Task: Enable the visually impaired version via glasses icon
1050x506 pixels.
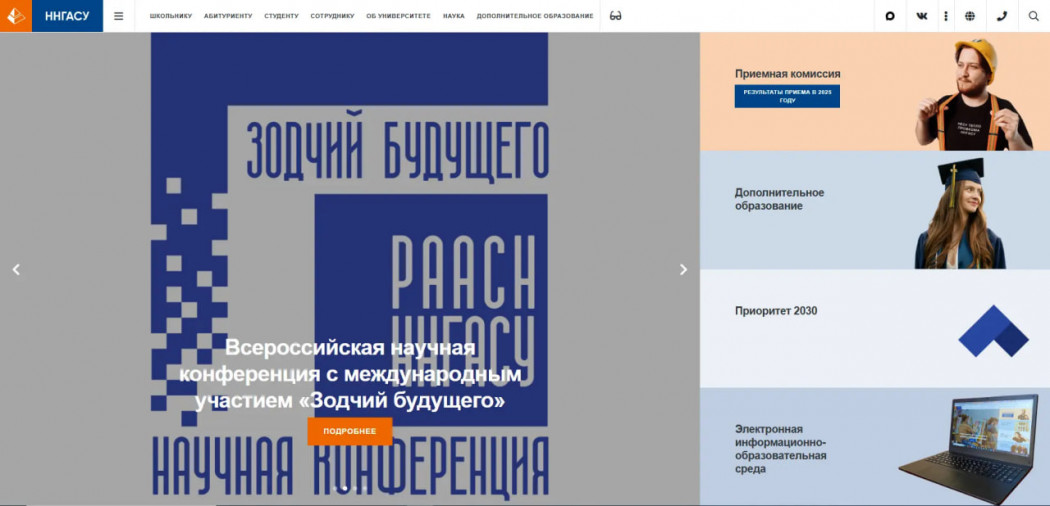Action: [x=615, y=16]
